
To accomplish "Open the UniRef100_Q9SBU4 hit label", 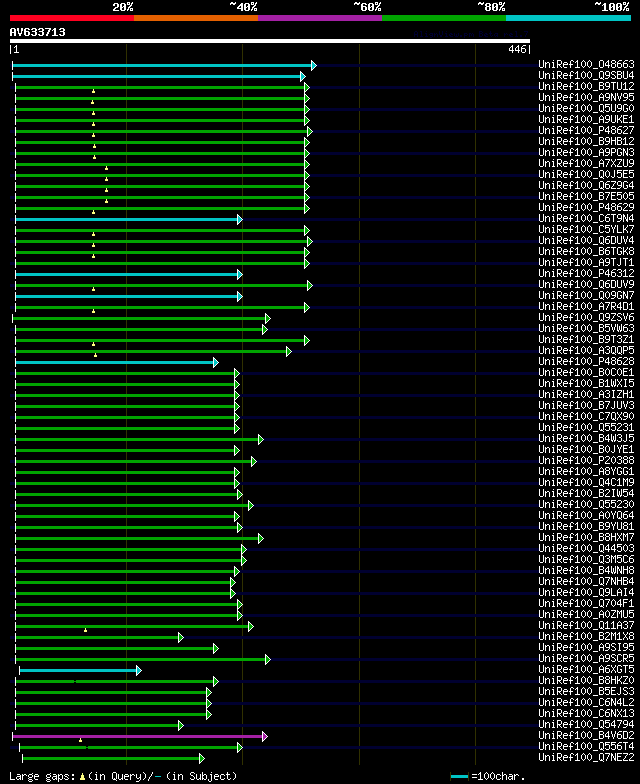I will (x=586, y=76).
